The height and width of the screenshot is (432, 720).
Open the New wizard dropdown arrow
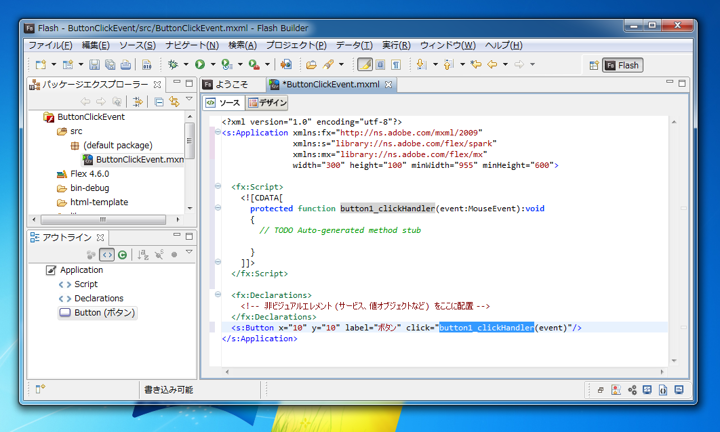[54, 65]
